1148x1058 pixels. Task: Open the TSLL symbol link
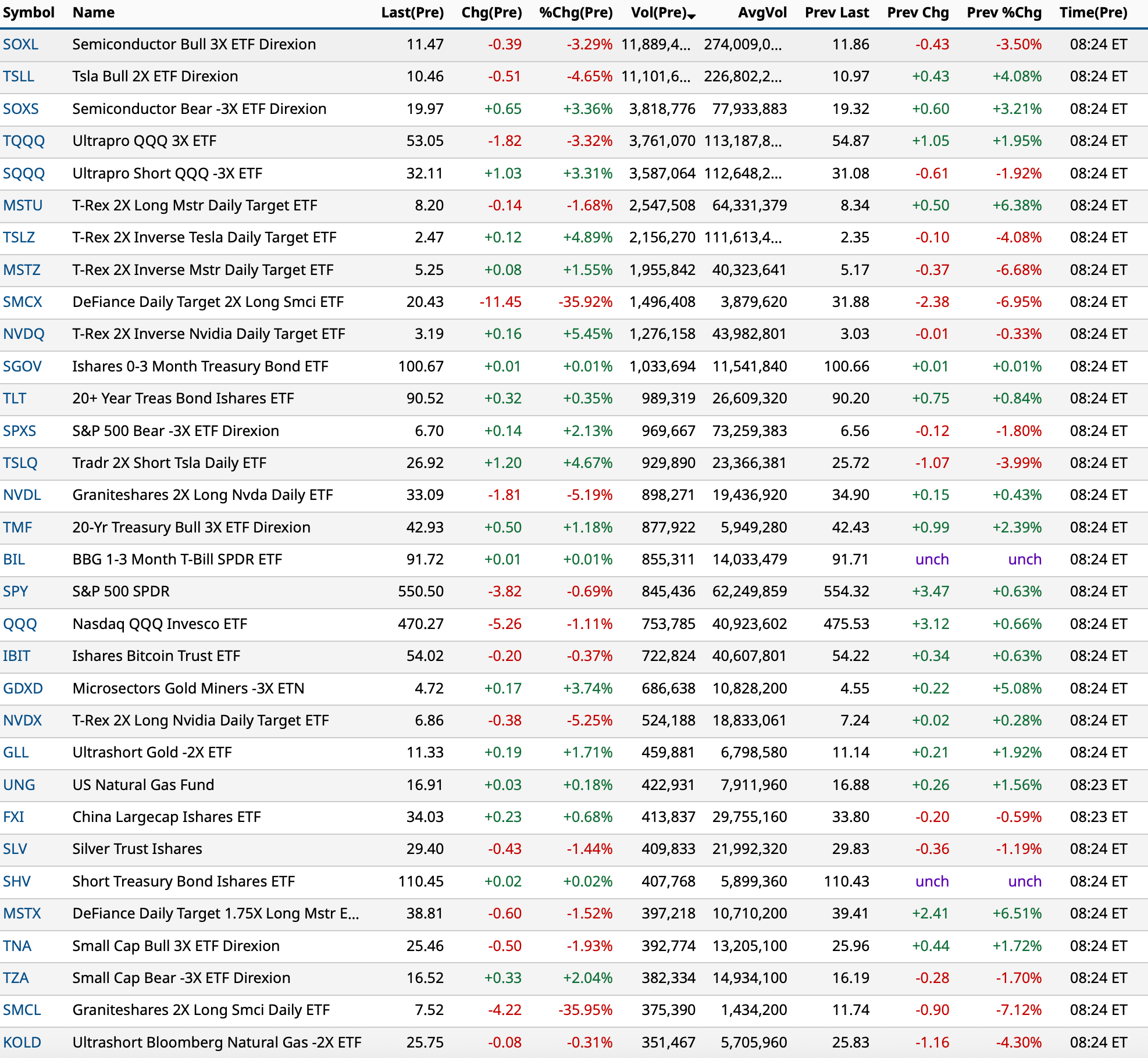coord(19,76)
